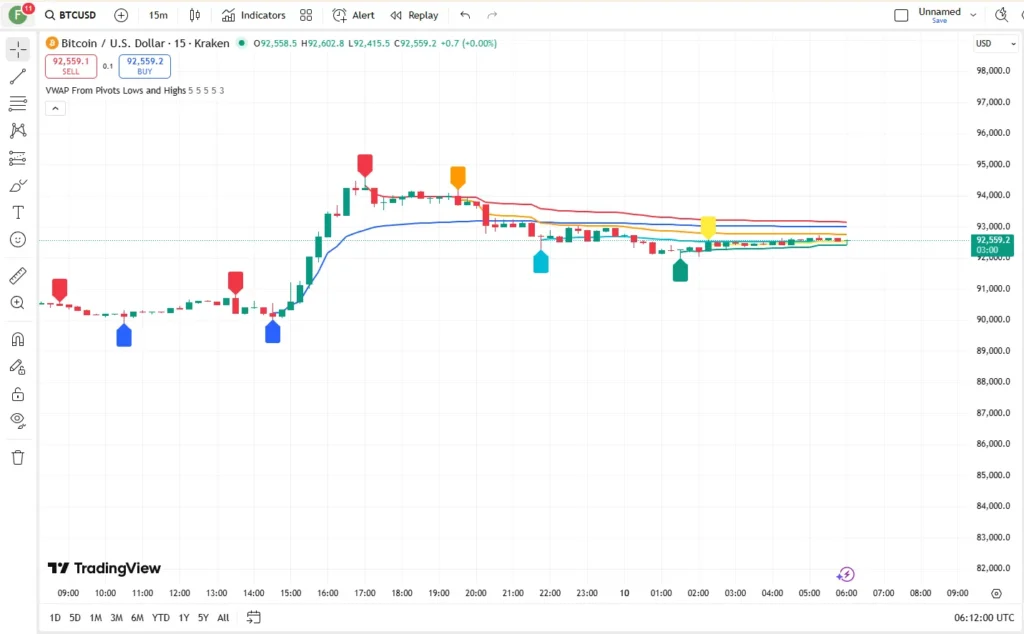Select the trend line drawing tool
The height and width of the screenshot is (634, 1024).
click(x=18, y=76)
